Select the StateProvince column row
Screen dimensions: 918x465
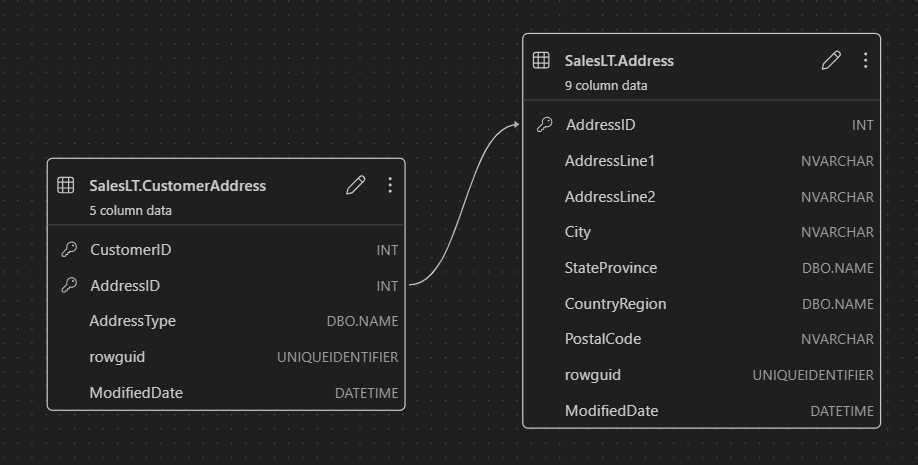point(701,268)
